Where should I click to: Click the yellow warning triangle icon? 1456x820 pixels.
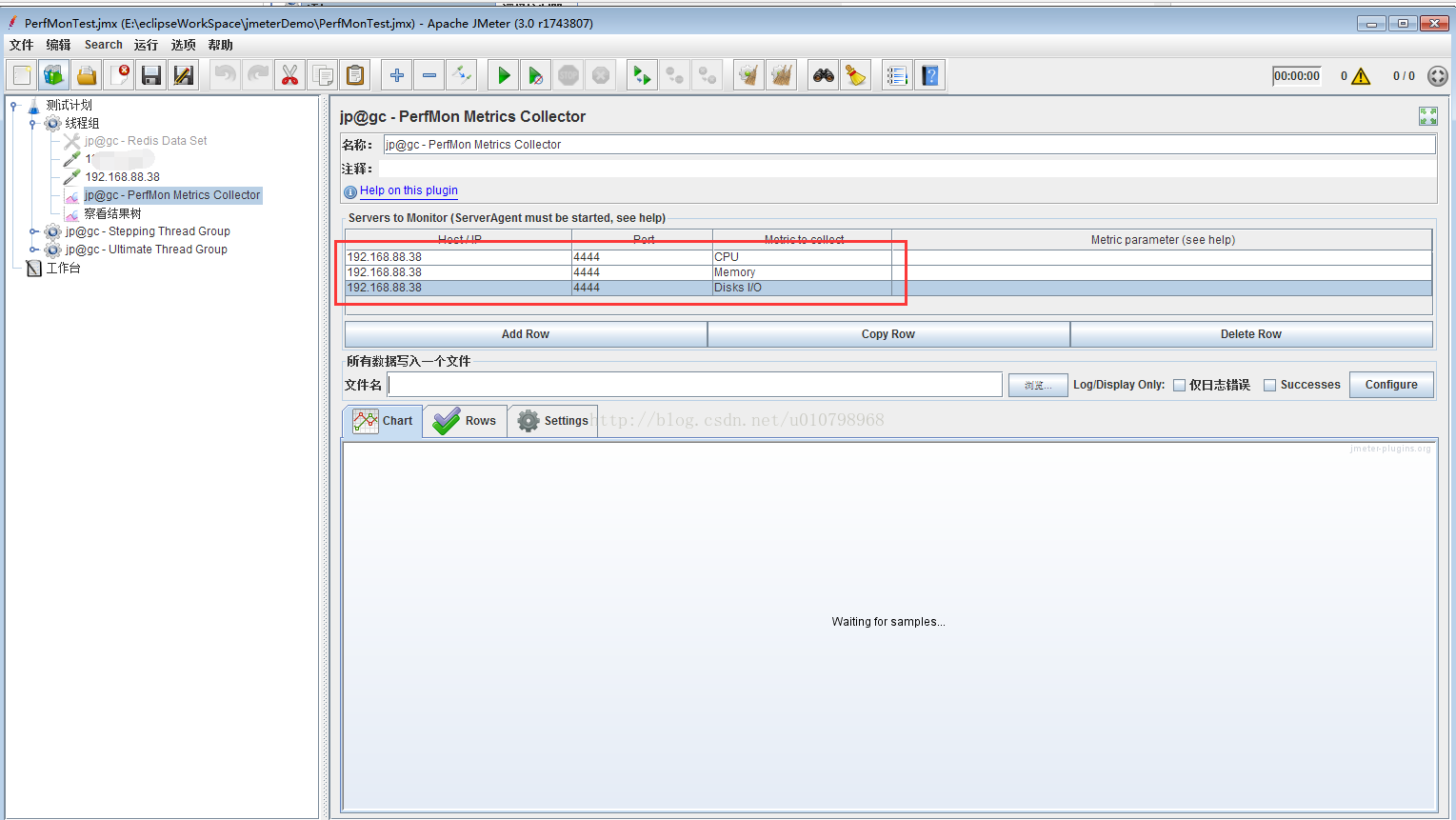[x=1361, y=76]
